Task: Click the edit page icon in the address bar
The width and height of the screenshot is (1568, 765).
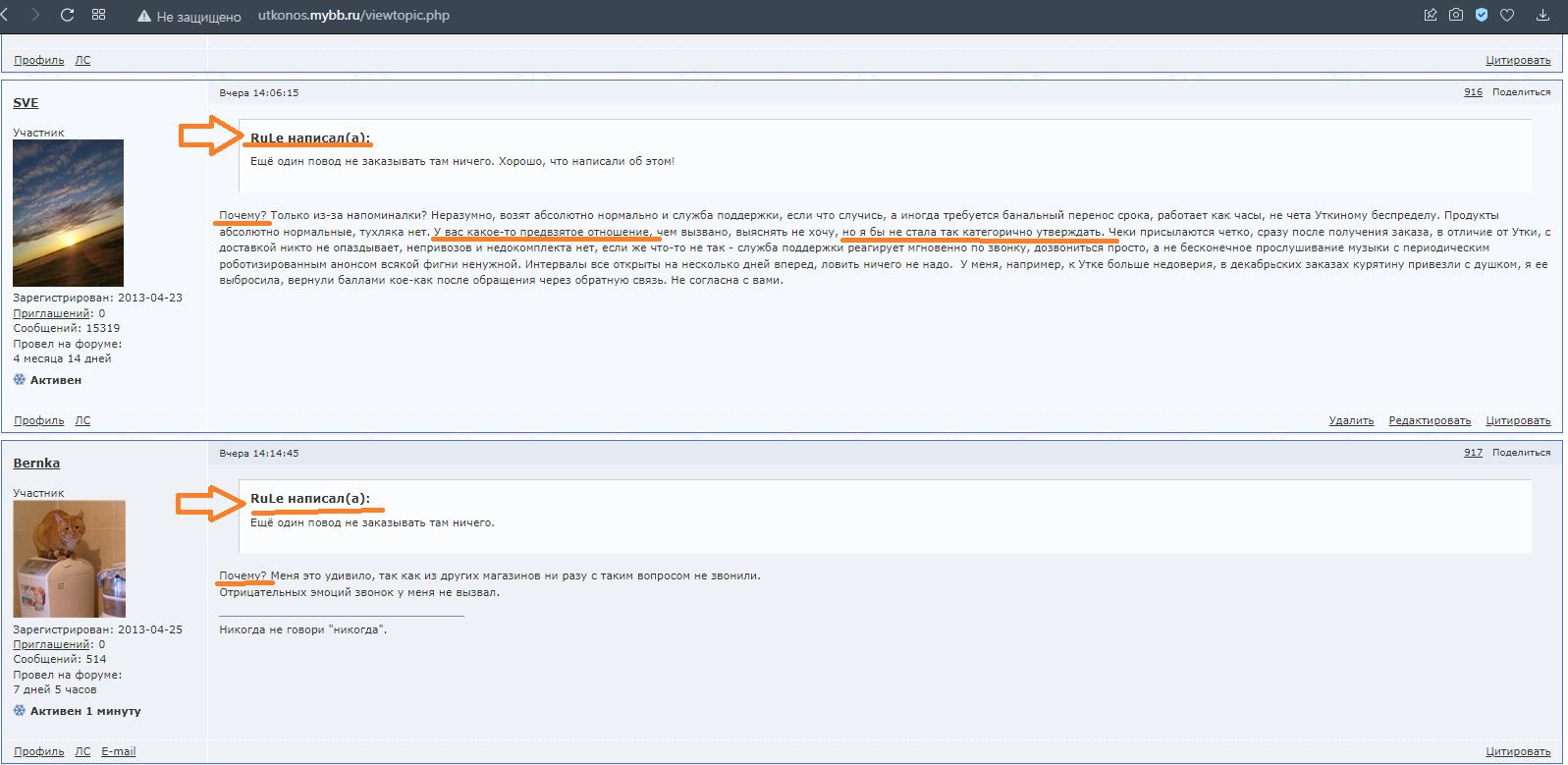Action: click(x=1431, y=15)
